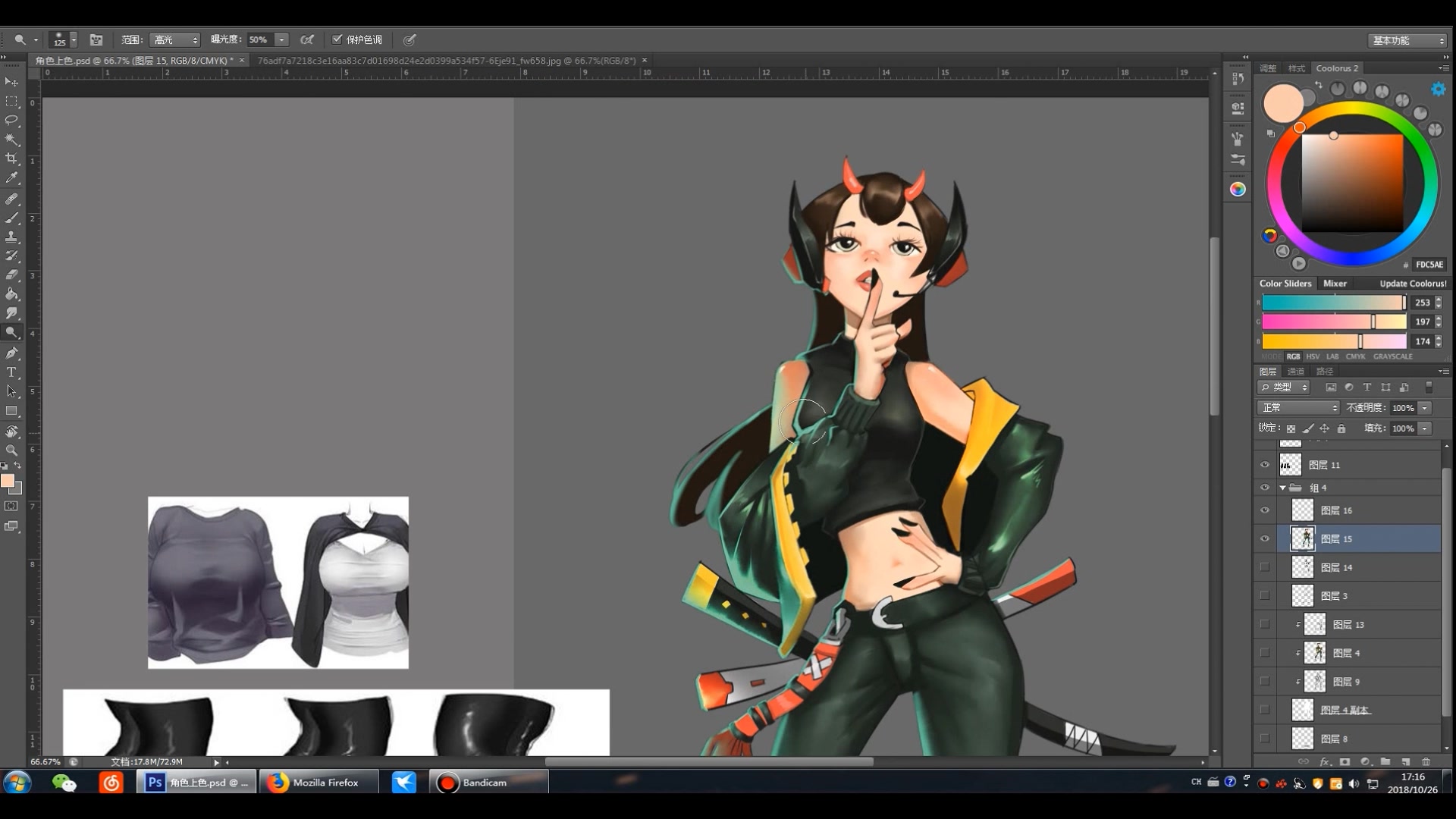Toggle protect tones checkbox
Viewport: 1456px width, 819px height.
click(x=337, y=39)
